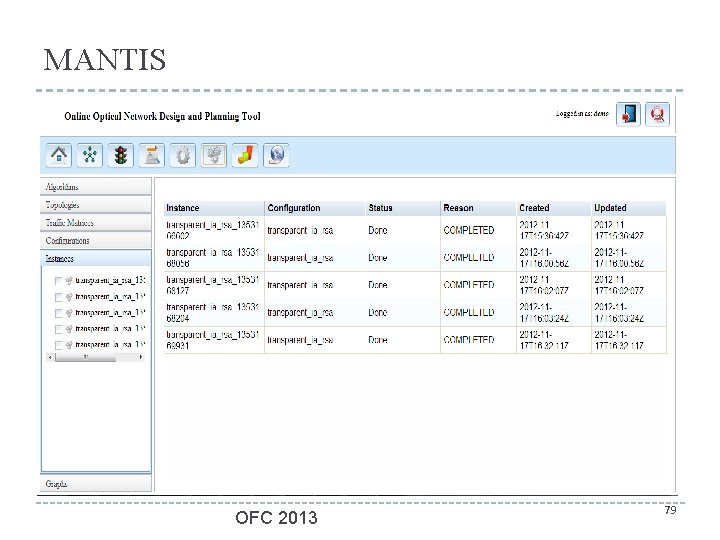Click sidebar scrollbar right arrow
This screenshot has height=540, width=720.
pos(141,357)
